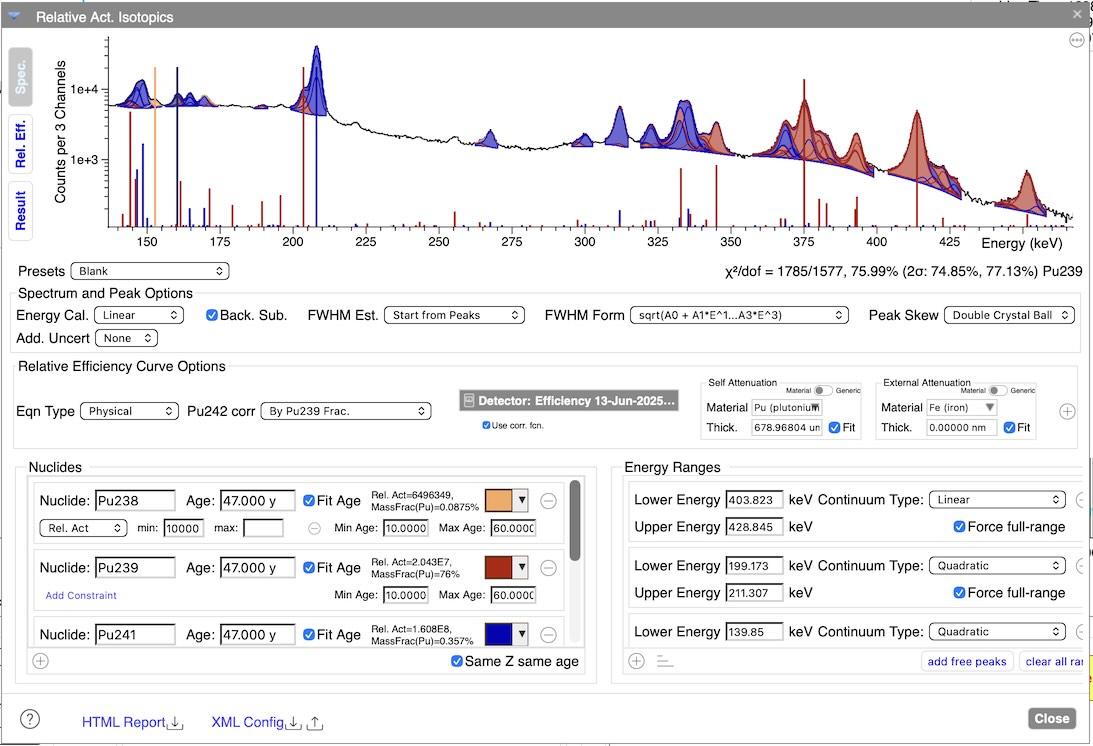Click the self attenuation Thick. field
This screenshot has width=1093, height=746.
coord(786,427)
